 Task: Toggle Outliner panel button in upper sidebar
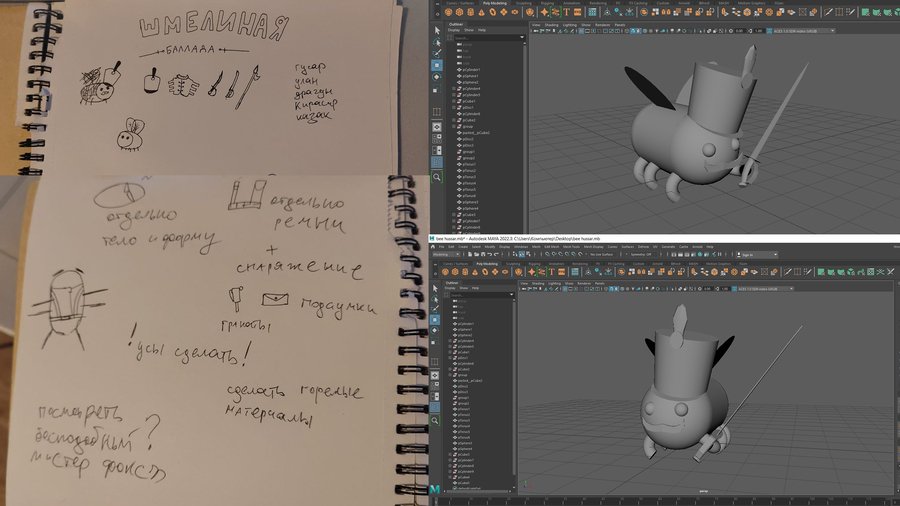coord(437,162)
